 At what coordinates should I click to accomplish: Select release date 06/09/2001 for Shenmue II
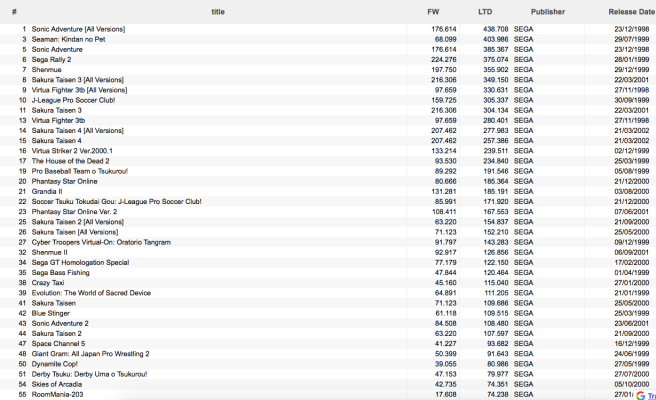click(632, 252)
